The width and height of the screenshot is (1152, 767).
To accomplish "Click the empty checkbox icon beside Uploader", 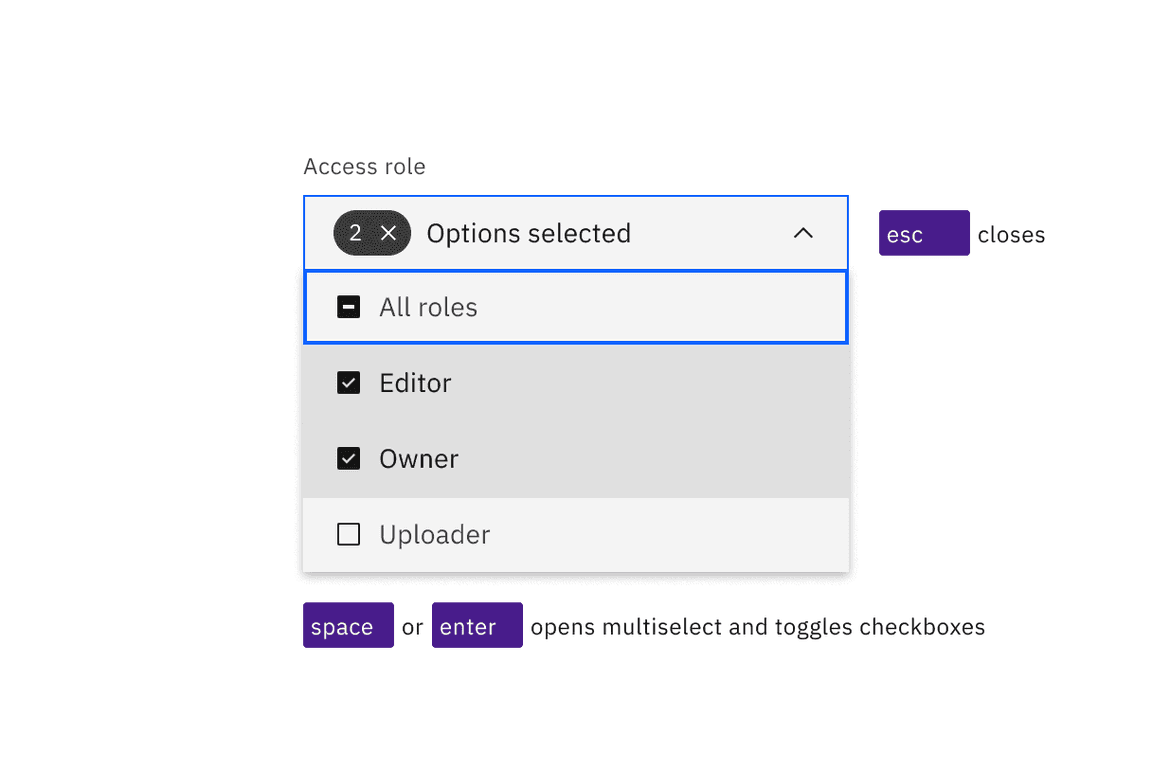I will (x=348, y=534).
